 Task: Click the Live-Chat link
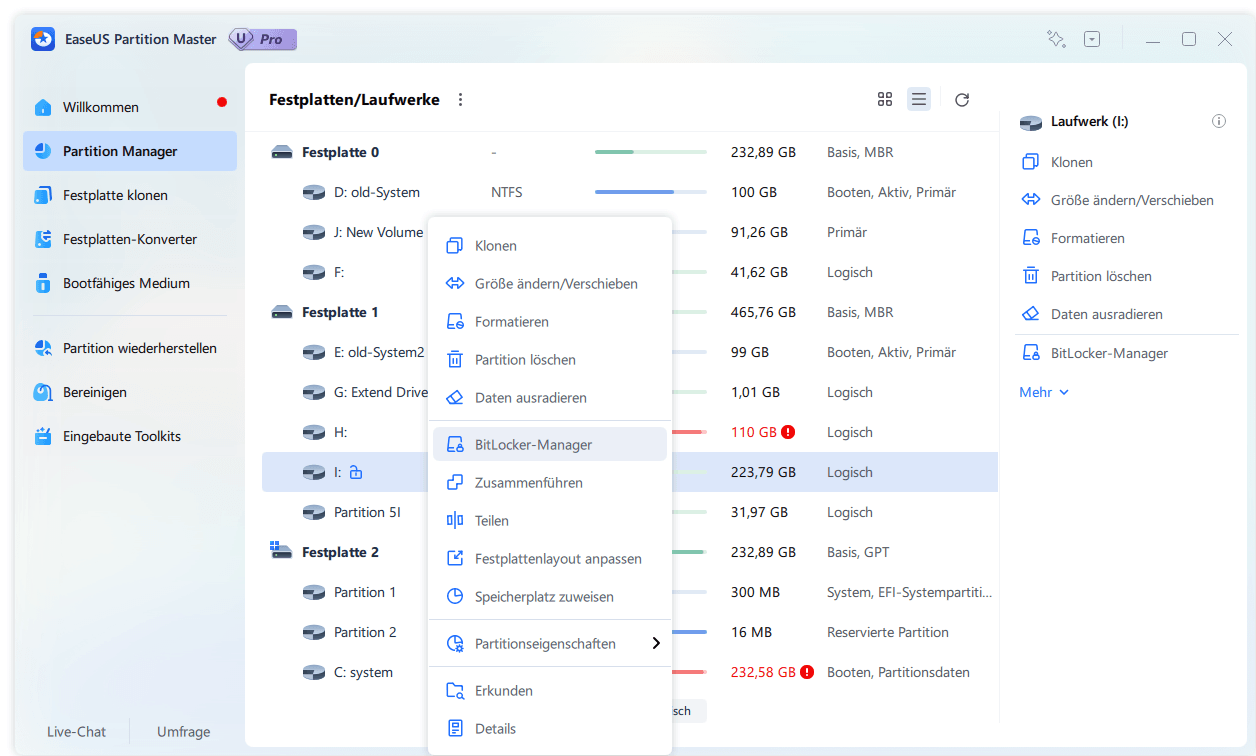[76, 731]
